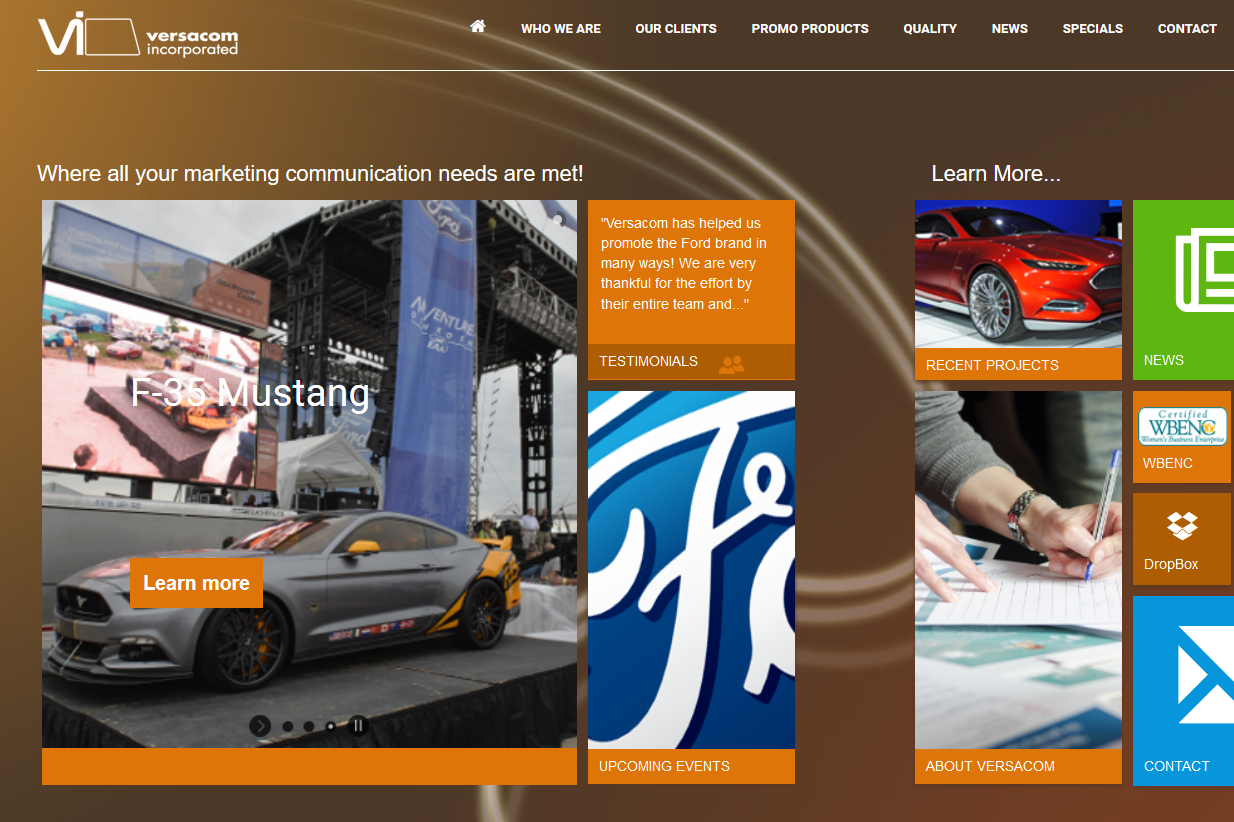Read the Versacom Ford testimonial quote
Viewport: 1234px width, 822px height.
coord(684,264)
